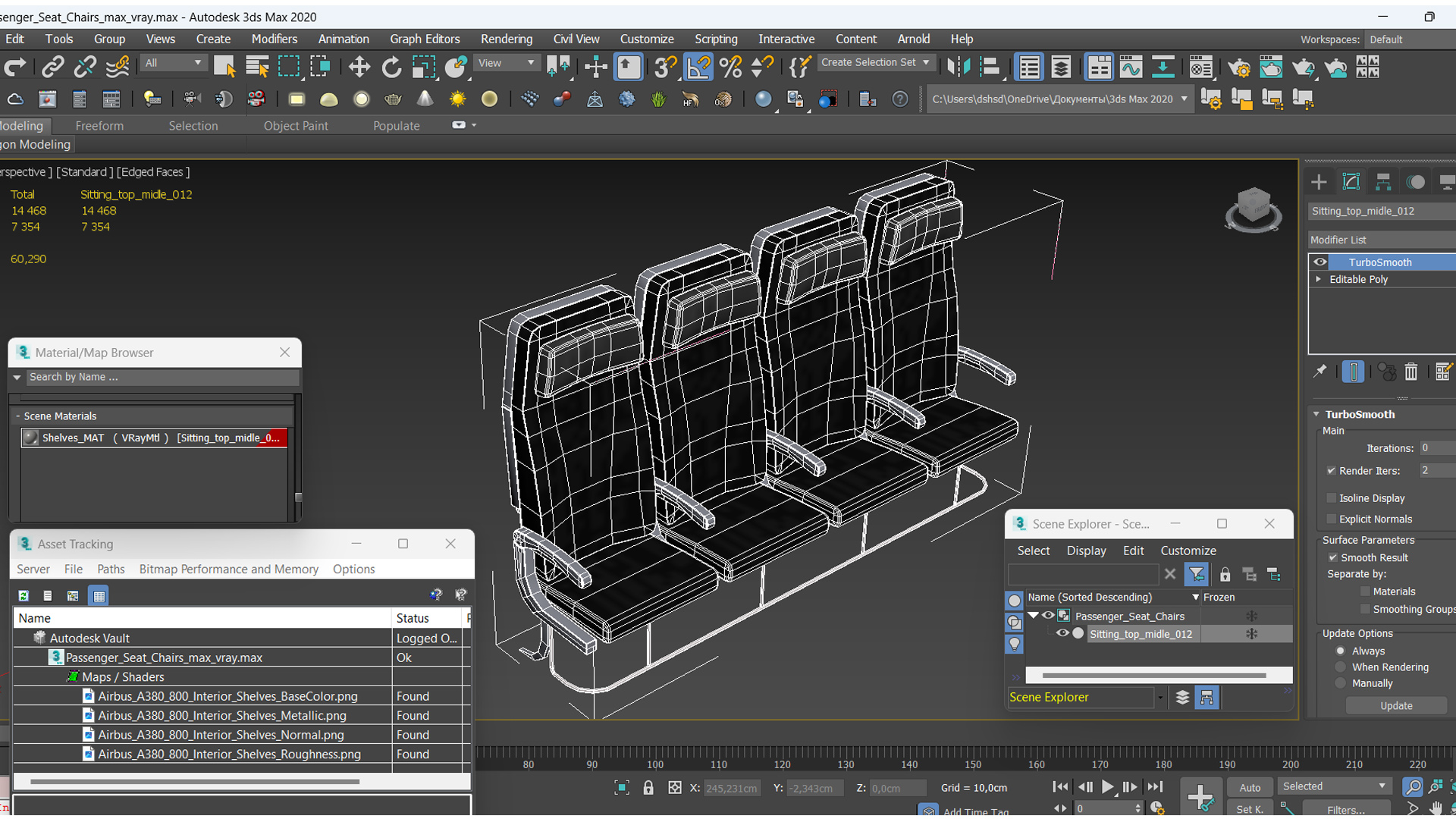Collapse the TurboSmooth rollout
Screen dimensions: 1456x819
click(1317, 415)
